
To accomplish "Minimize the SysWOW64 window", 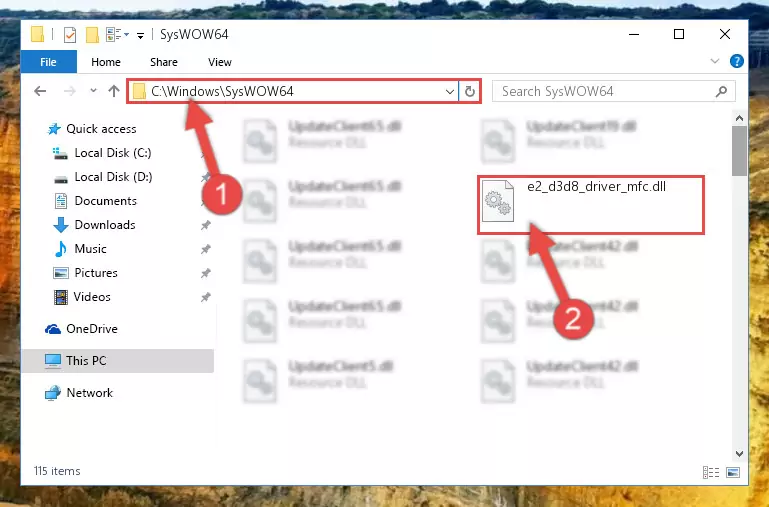I will tap(634, 34).
